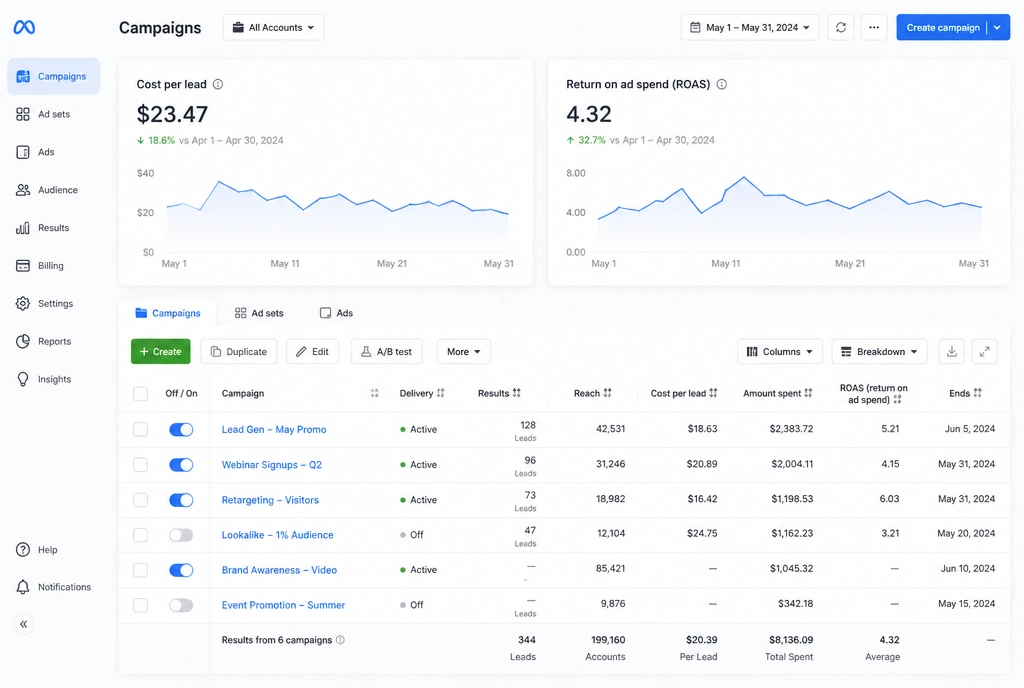Turn off Lead Gen – May Promo campaign

click(181, 430)
